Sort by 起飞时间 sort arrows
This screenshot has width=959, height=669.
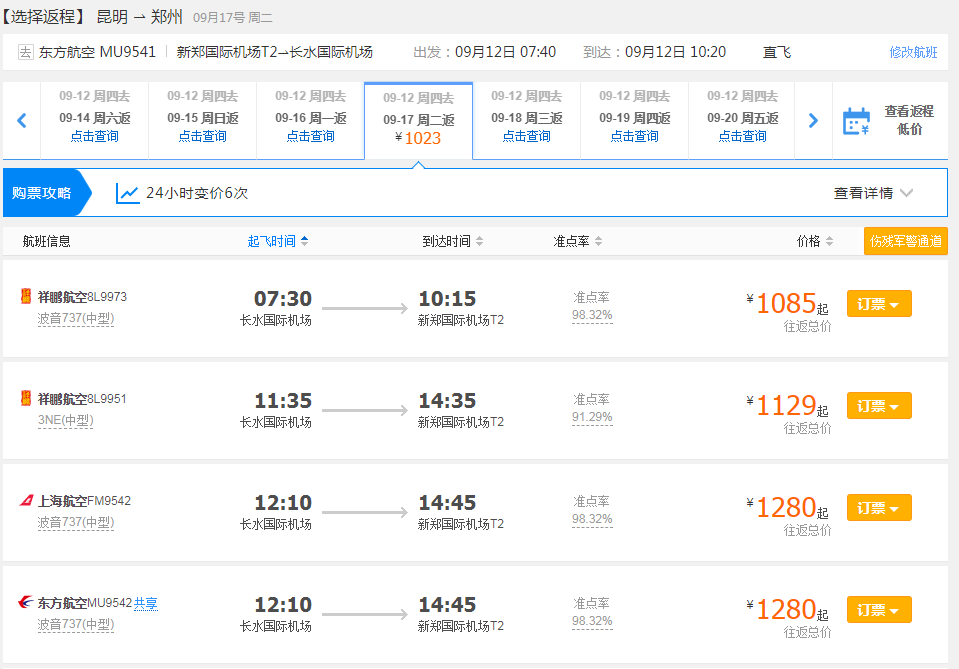305,241
